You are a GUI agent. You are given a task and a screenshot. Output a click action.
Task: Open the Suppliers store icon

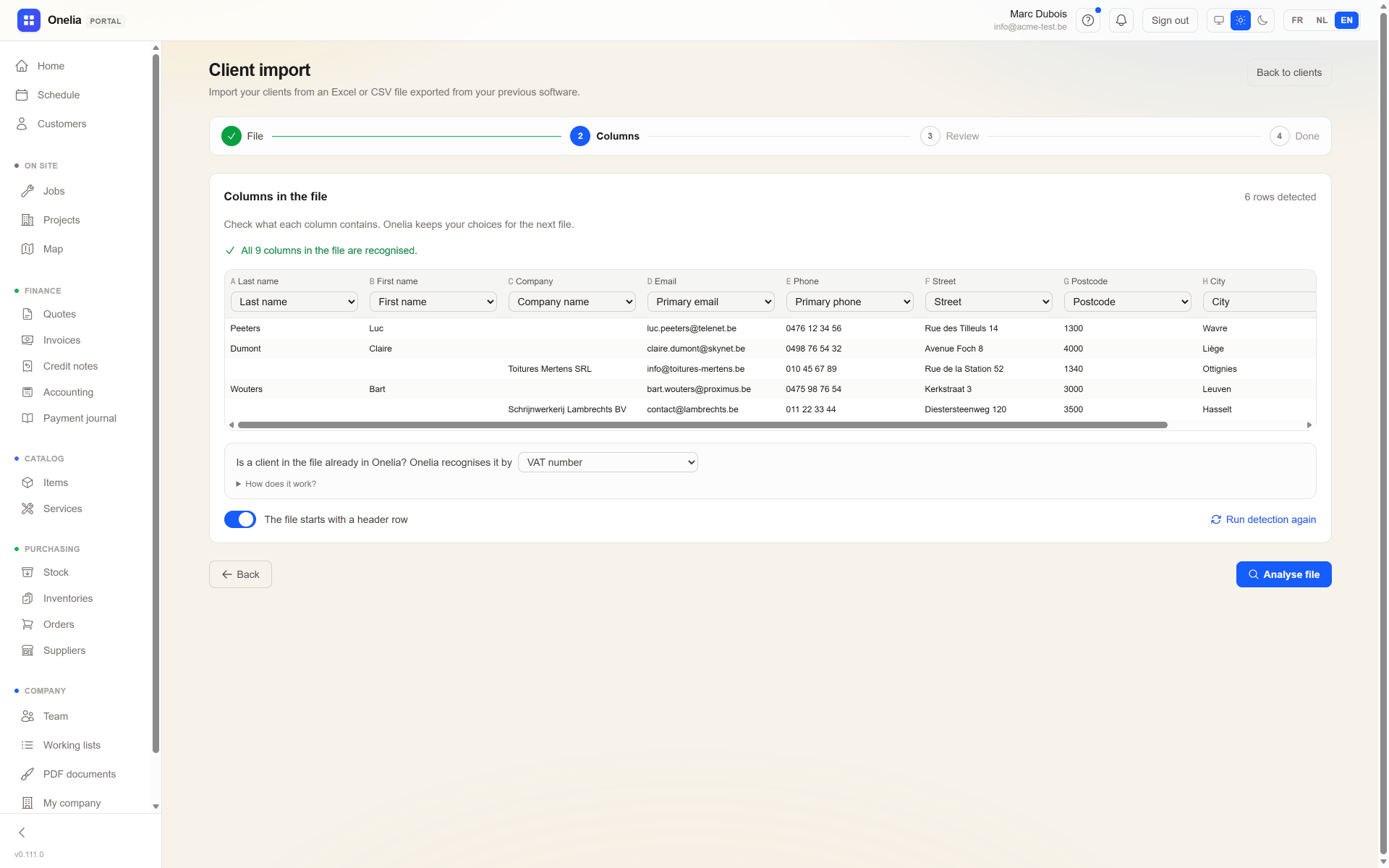(27, 650)
